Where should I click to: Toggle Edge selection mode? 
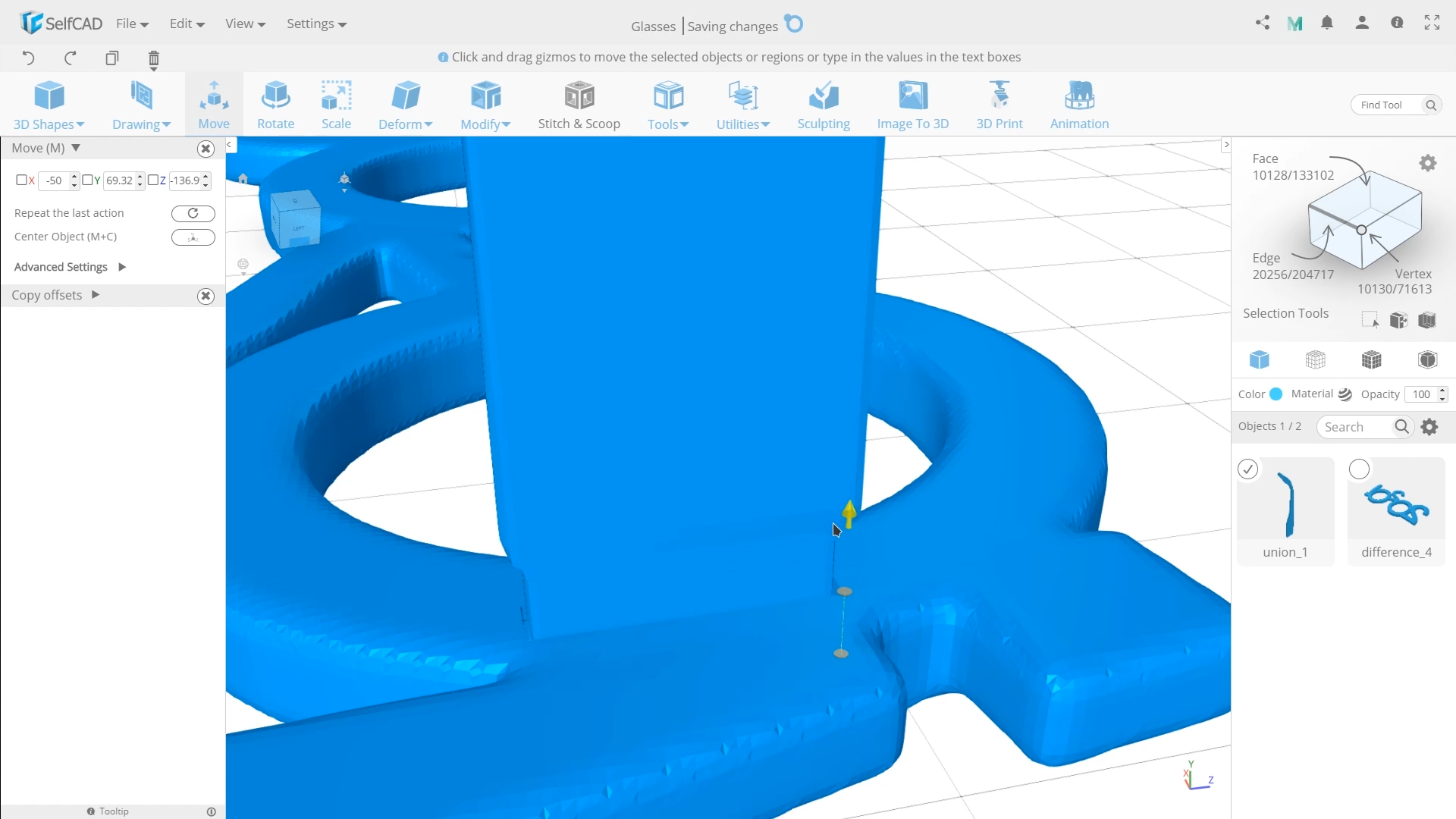pyautogui.click(x=1293, y=266)
